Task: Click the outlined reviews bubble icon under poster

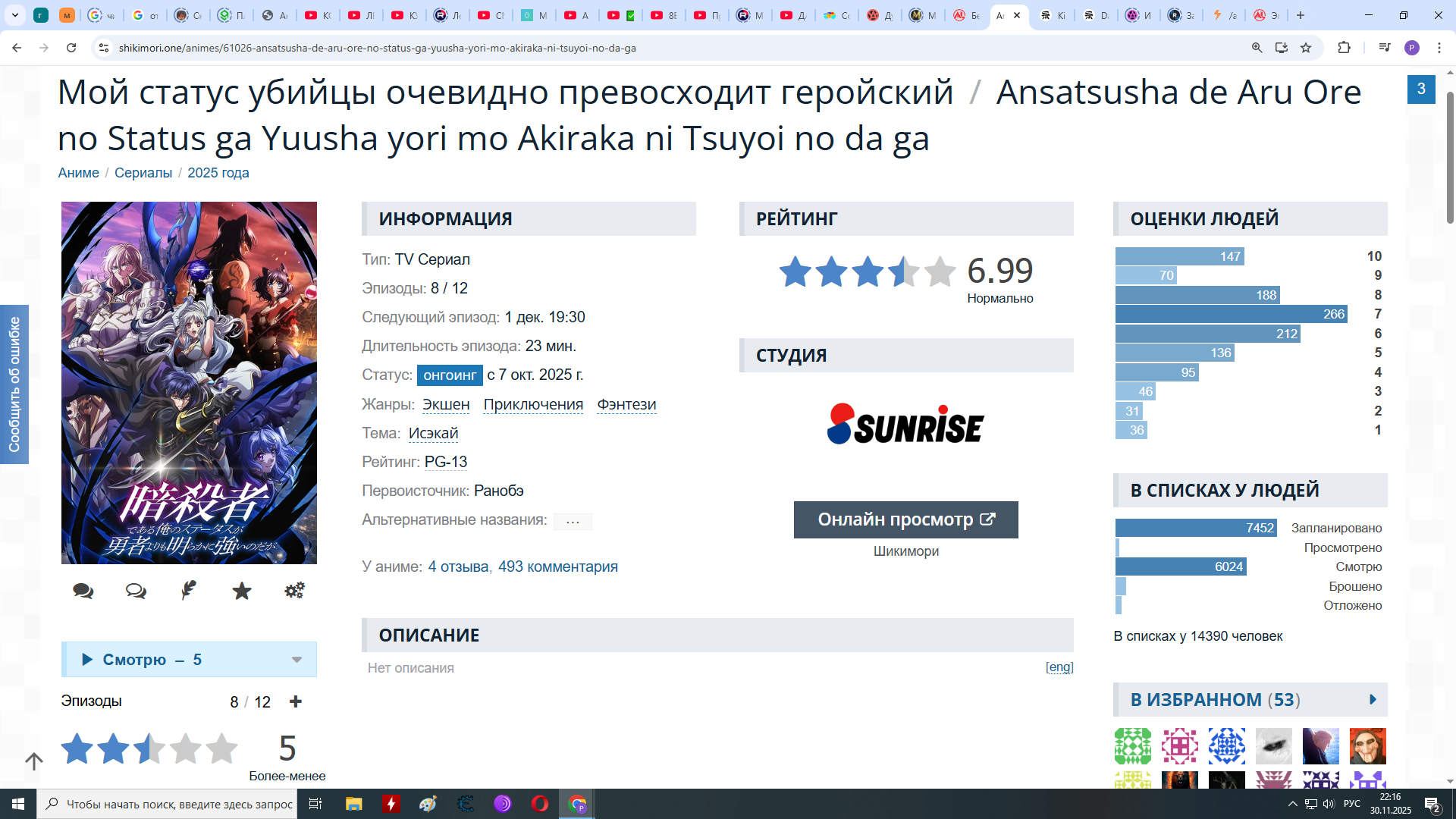Action: [x=136, y=591]
